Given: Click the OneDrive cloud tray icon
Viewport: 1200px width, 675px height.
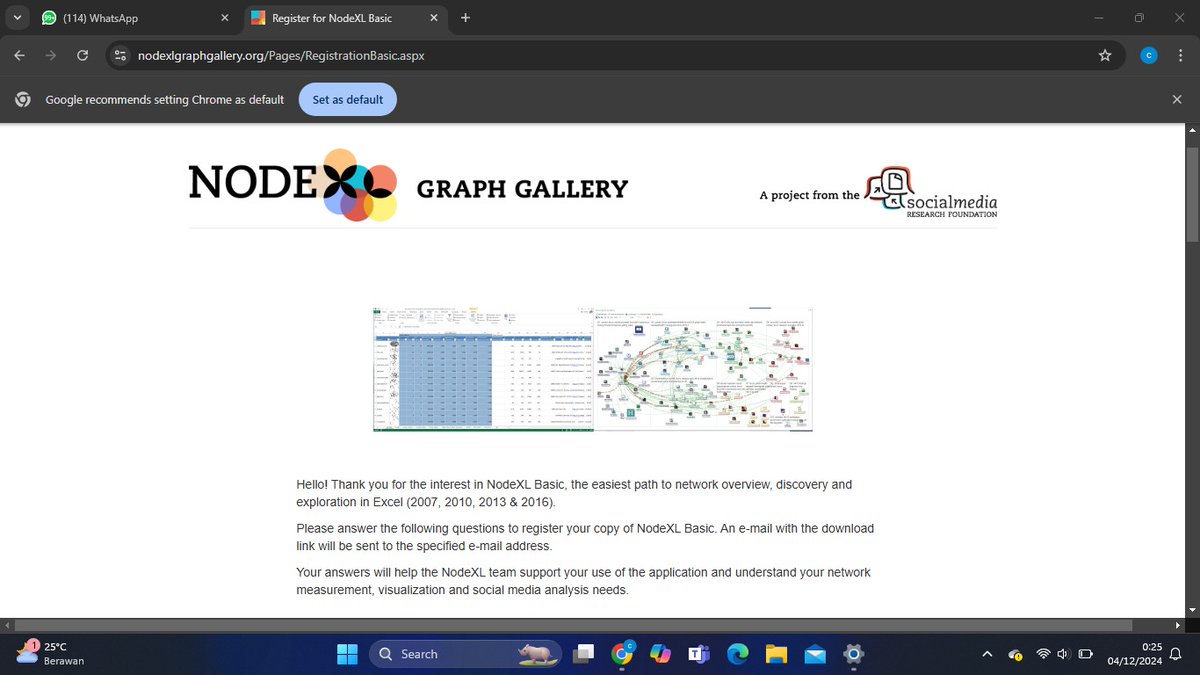Looking at the screenshot, I should tap(1015, 654).
